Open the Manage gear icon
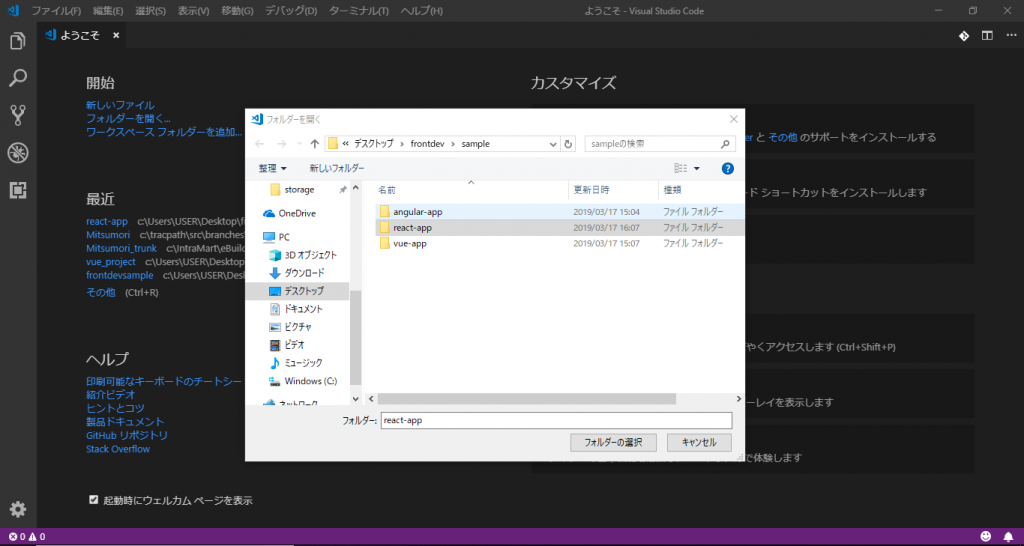Viewport: 1024px width, 546px height. pos(18,509)
